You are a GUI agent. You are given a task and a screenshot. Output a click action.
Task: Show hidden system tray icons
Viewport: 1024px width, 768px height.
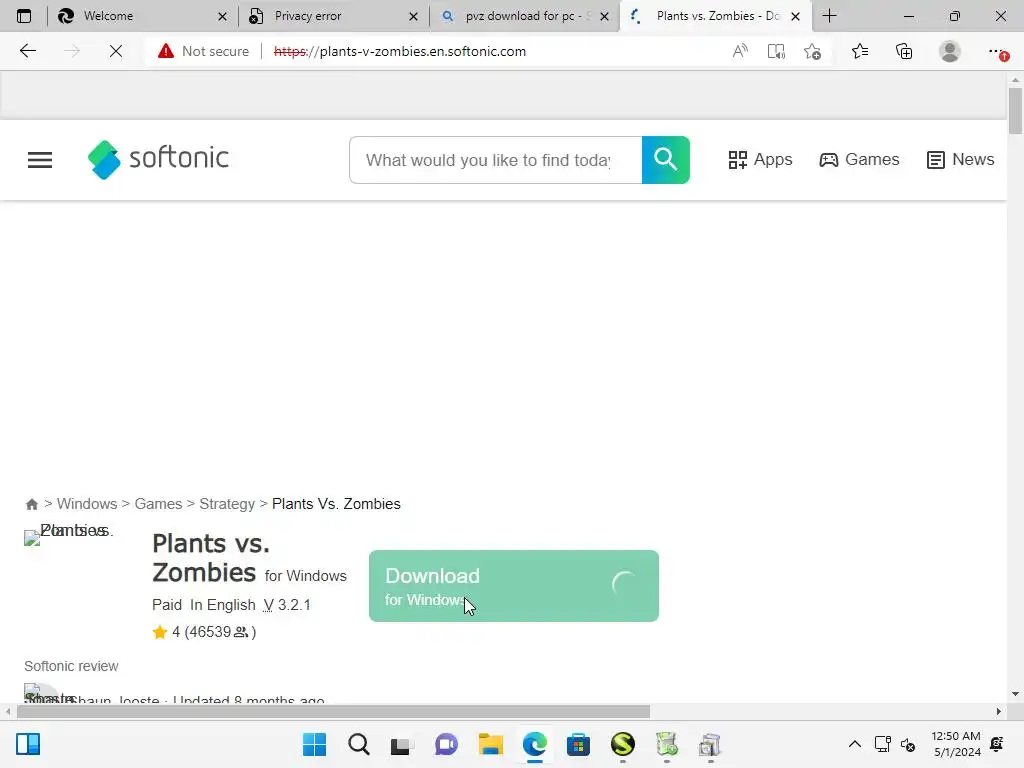point(854,744)
